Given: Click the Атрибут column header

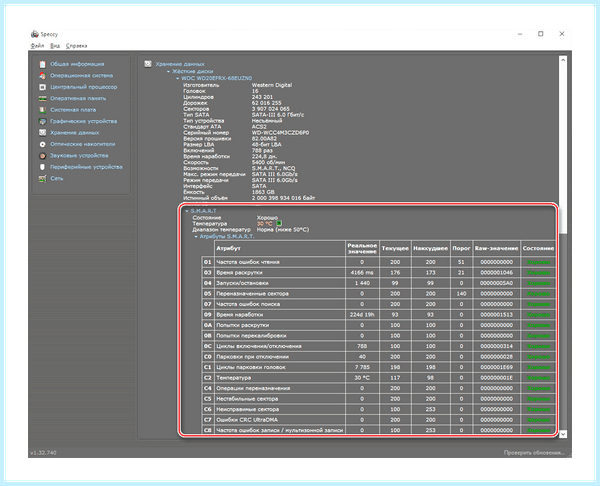Looking at the screenshot, I should [x=280, y=248].
